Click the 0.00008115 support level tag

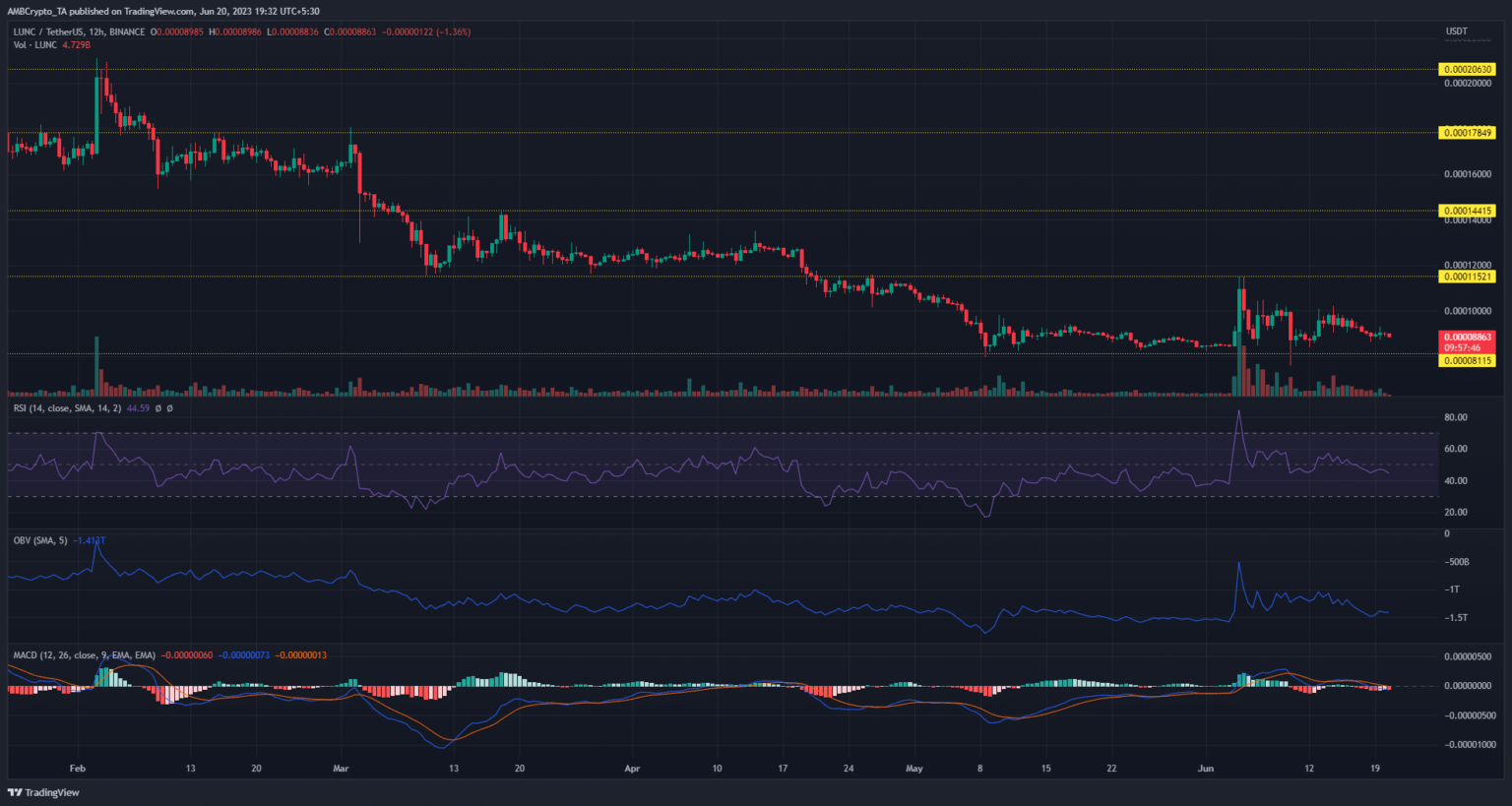point(1467,361)
